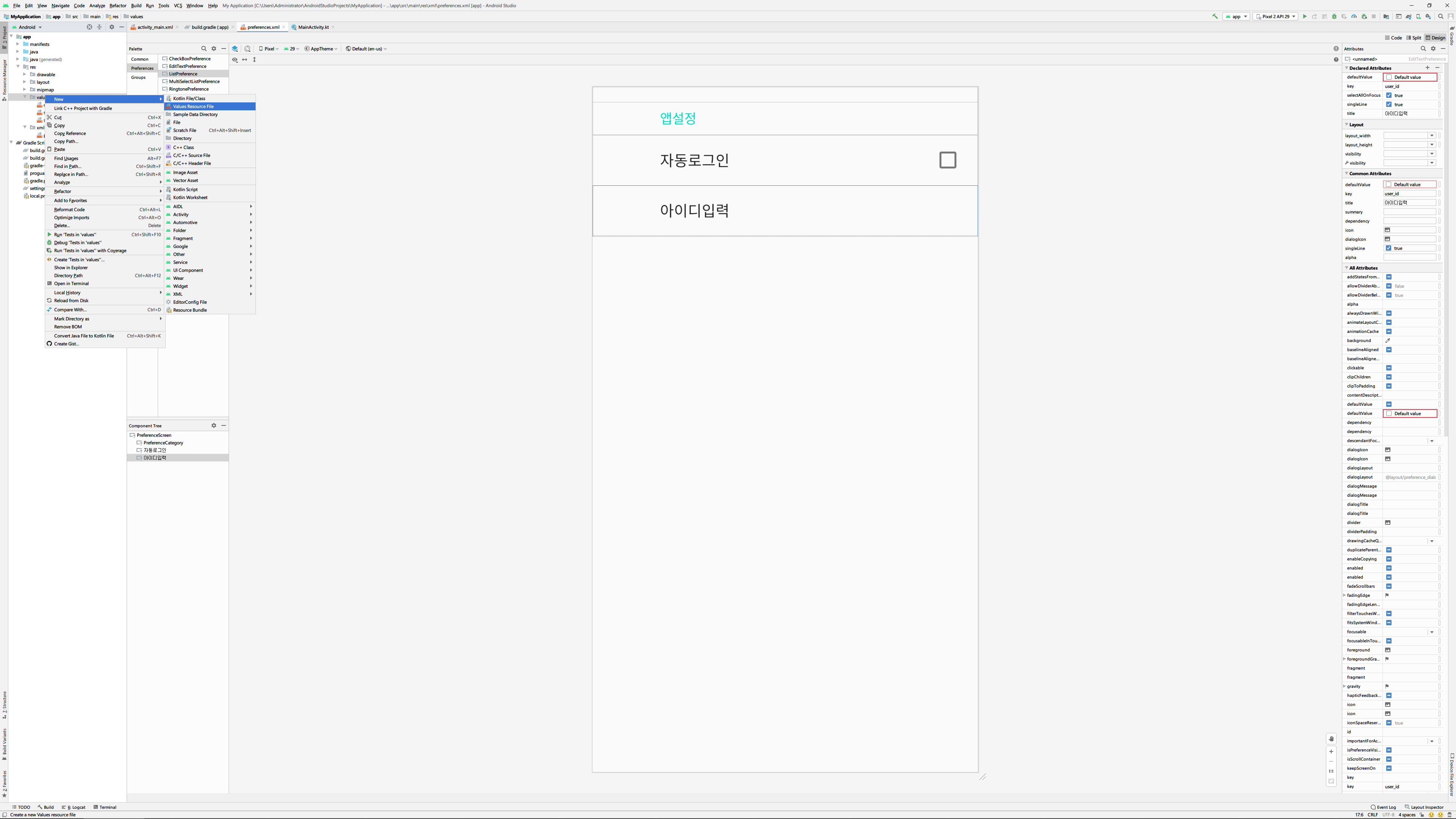The width and height of the screenshot is (1456, 819).
Task: Click the orientation rotate icon in design toolbar
Action: click(x=248, y=49)
